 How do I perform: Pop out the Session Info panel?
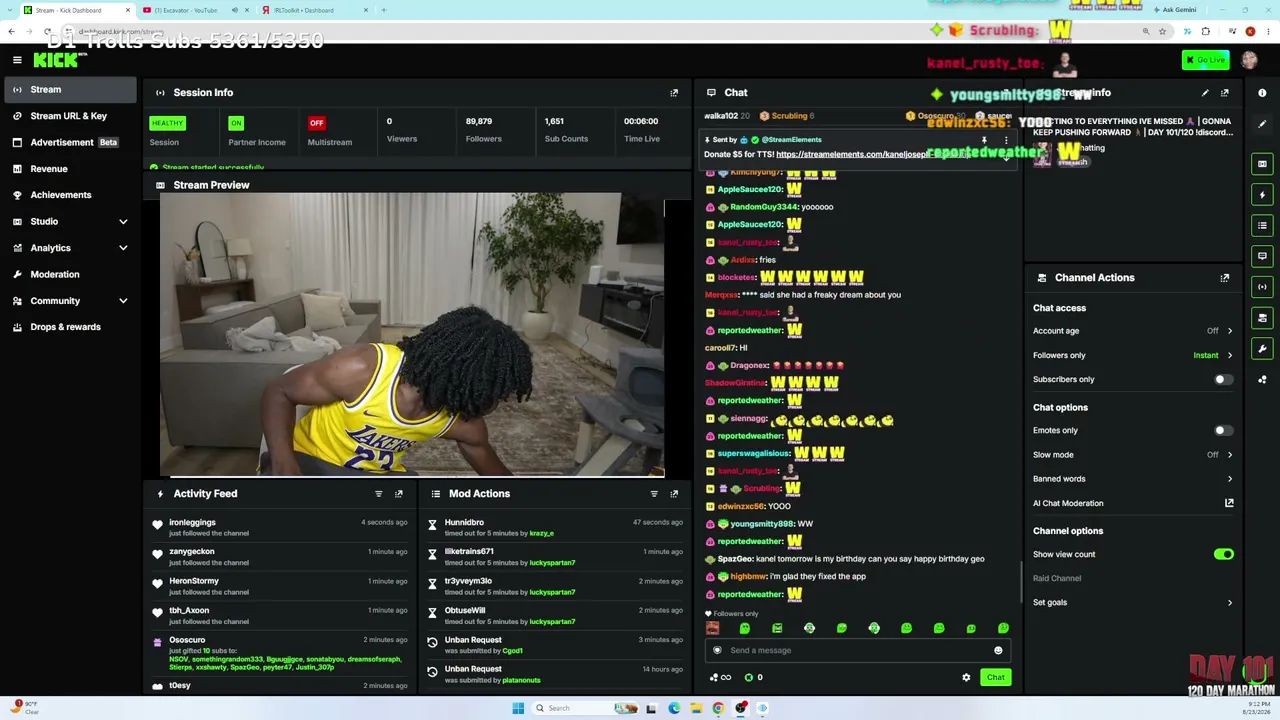674,93
